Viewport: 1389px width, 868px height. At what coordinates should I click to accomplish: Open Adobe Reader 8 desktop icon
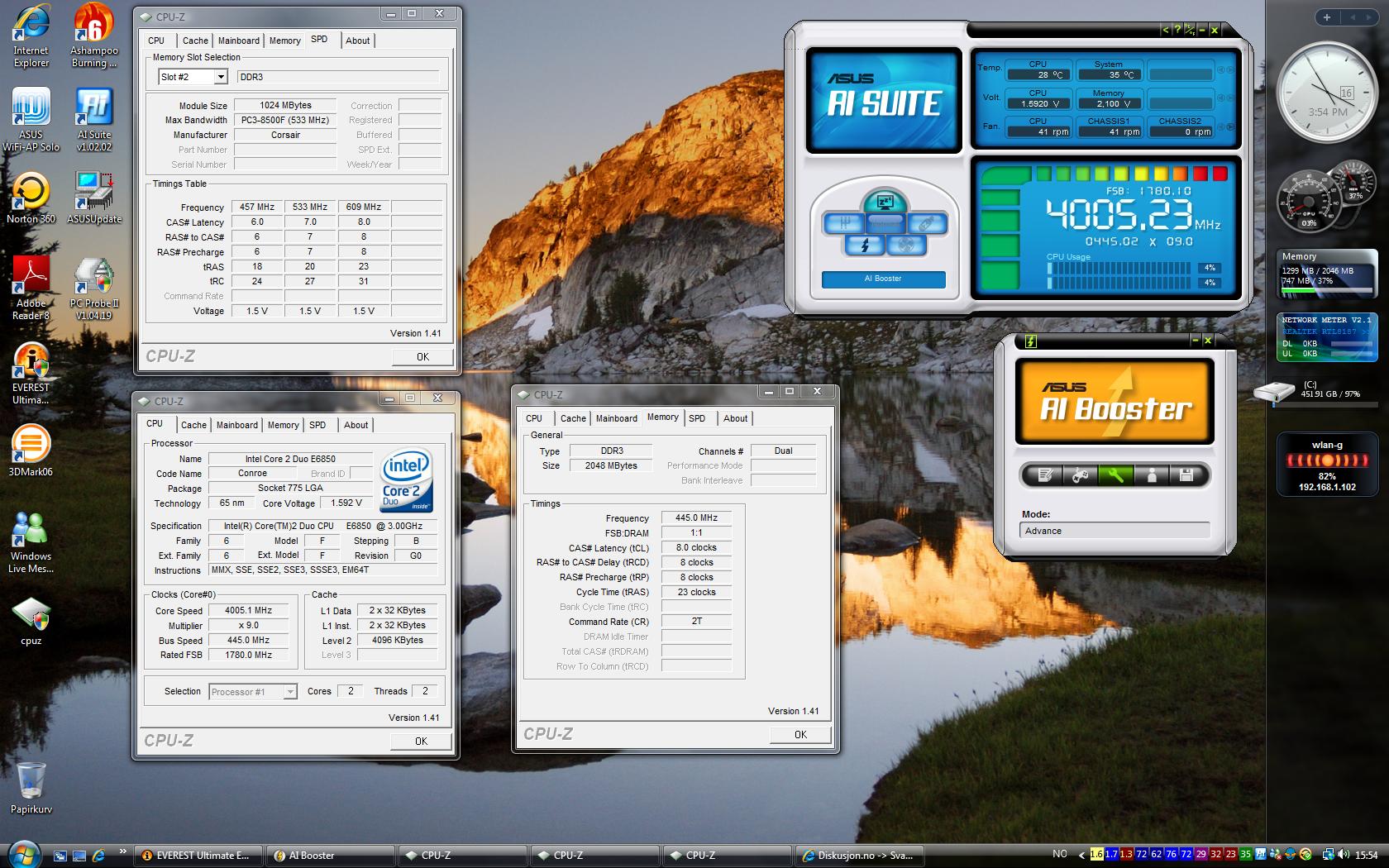pyautogui.click(x=31, y=289)
